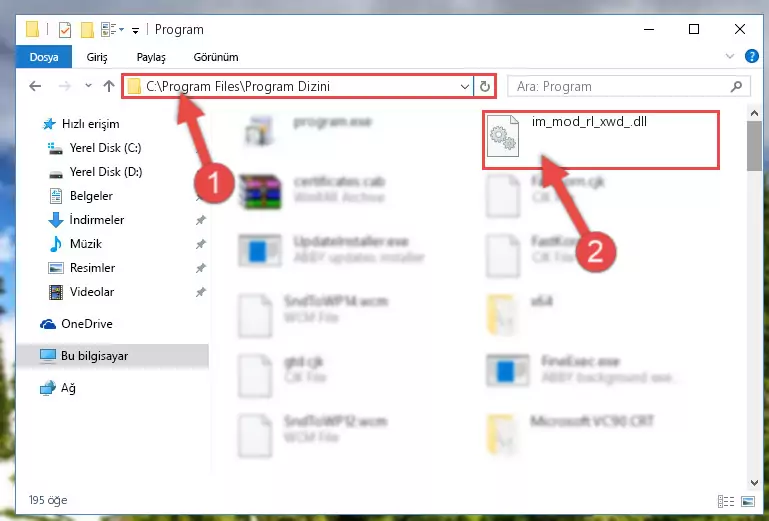
Task: Select the SndToWP12.wcm file
Action: pyautogui.click(x=313, y=436)
